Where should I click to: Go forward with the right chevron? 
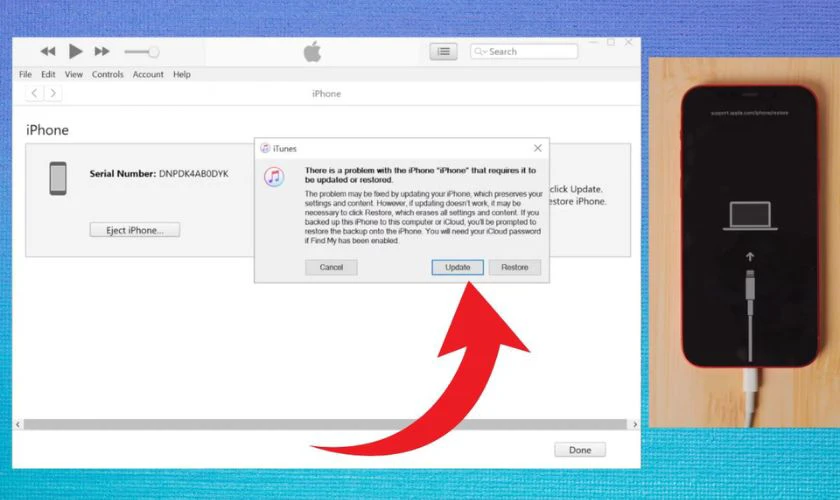[x=52, y=93]
